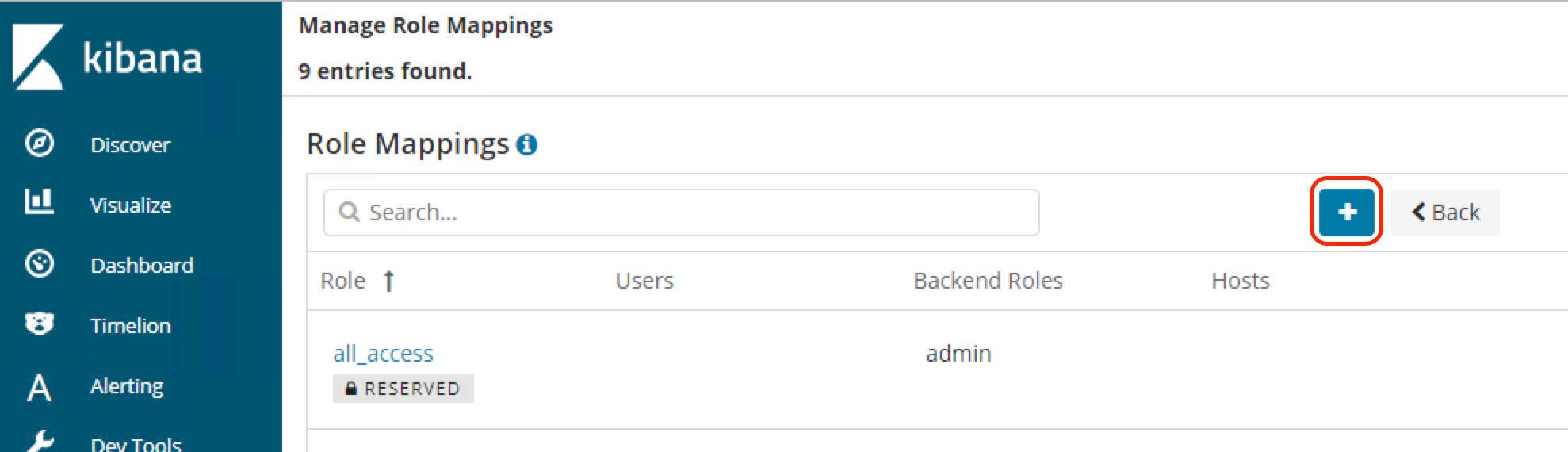
Task: Click the Dashboard gauge icon
Action: 39,263
